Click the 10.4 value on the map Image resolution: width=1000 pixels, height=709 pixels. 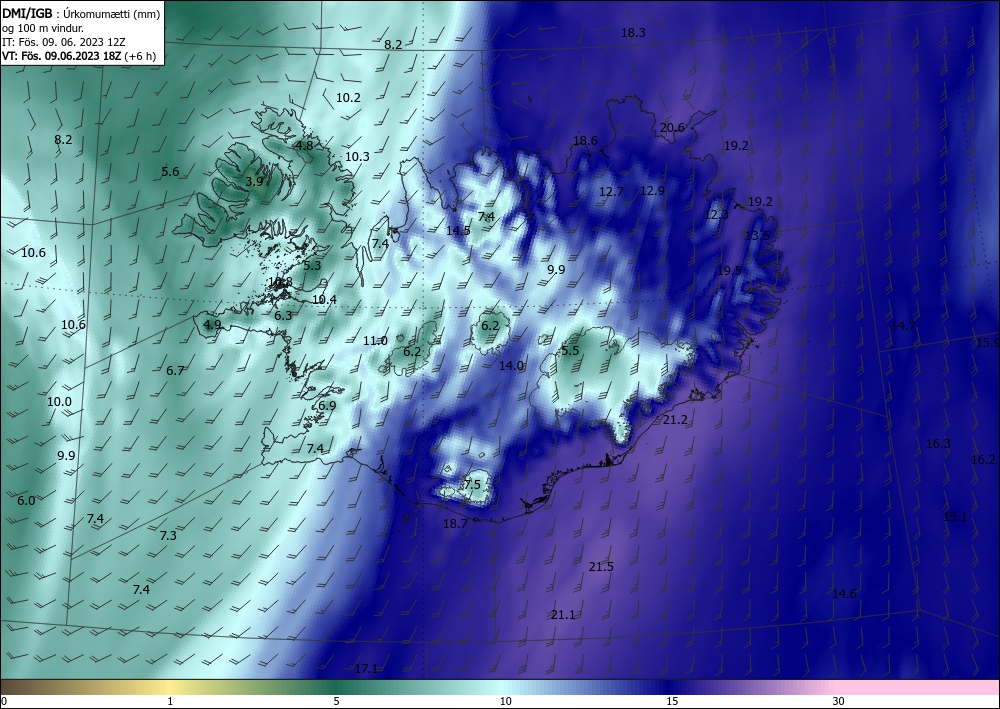325,299
